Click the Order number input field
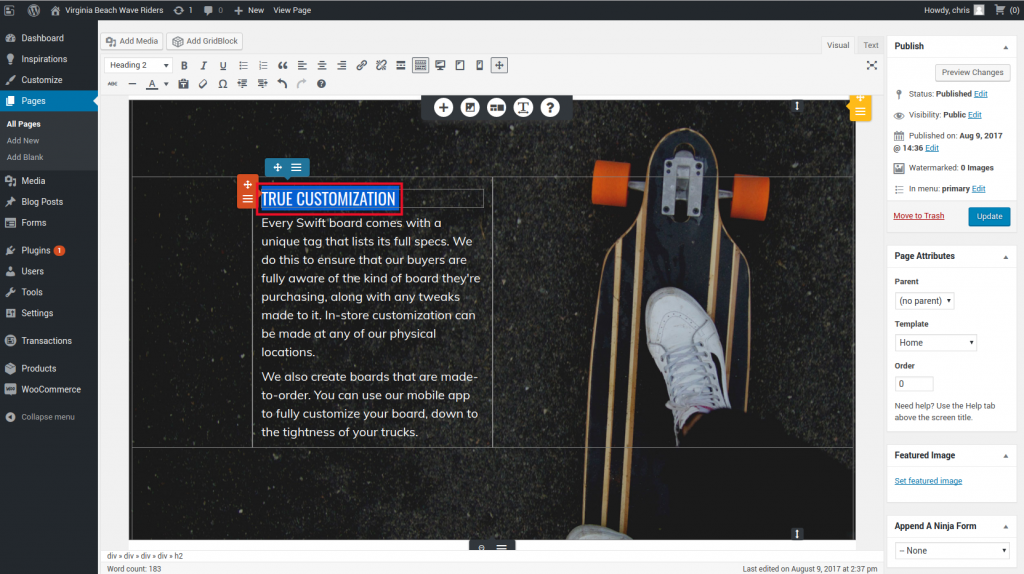Viewport: 1024px width, 574px height. (x=914, y=384)
